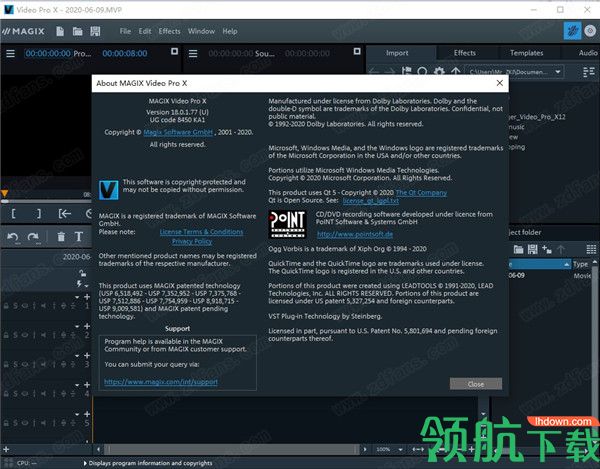
Task: Open Media Pool path dropdown
Action: (x=558, y=72)
